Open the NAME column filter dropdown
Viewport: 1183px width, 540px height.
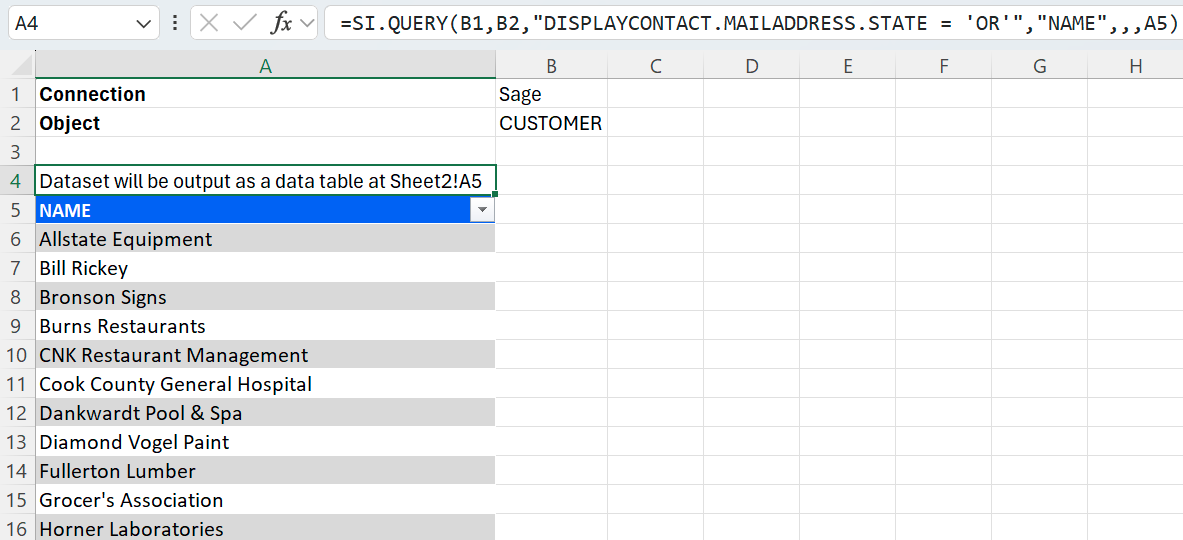pos(483,210)
